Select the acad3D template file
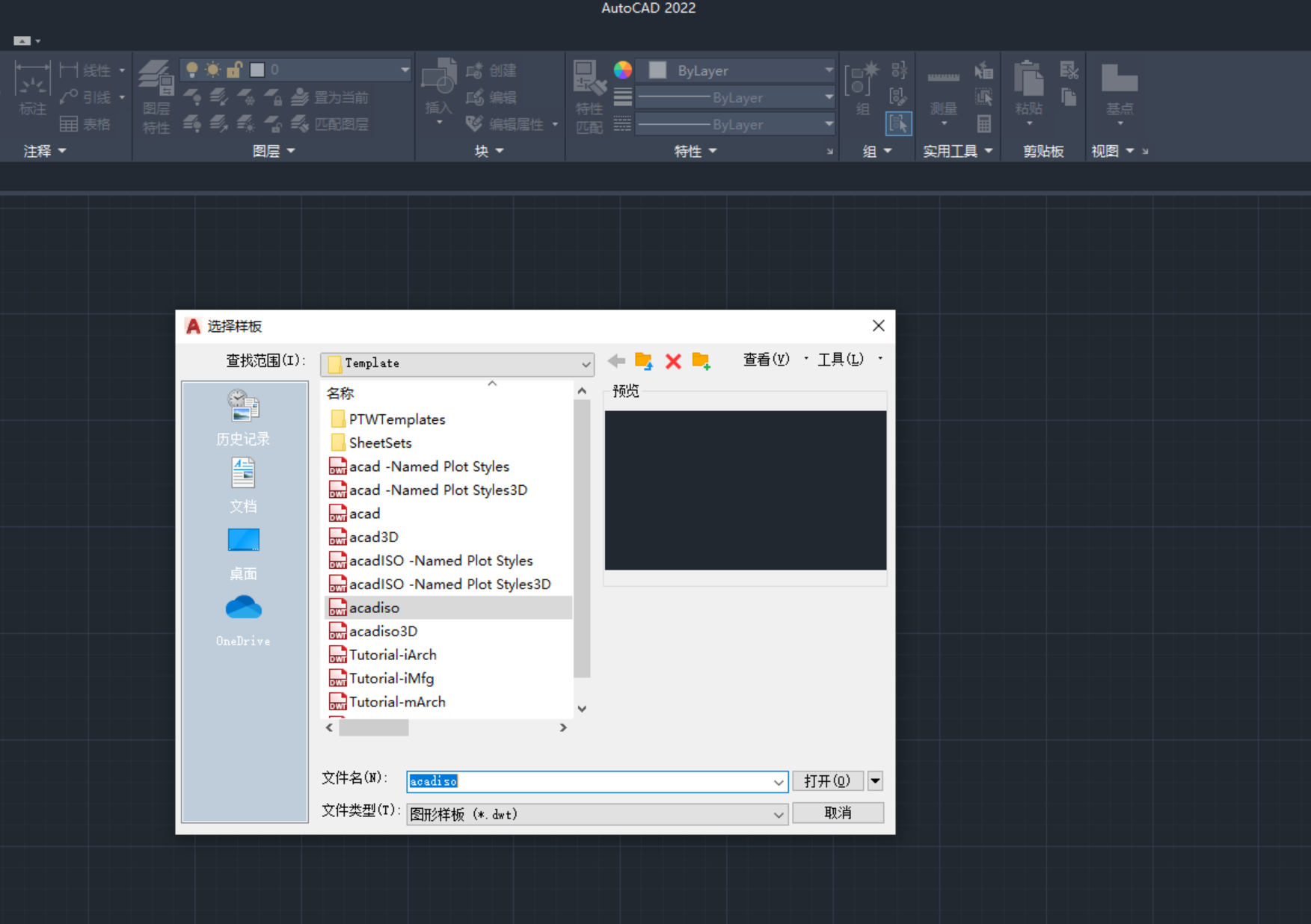1311x924 pixels. click(364, 537)
